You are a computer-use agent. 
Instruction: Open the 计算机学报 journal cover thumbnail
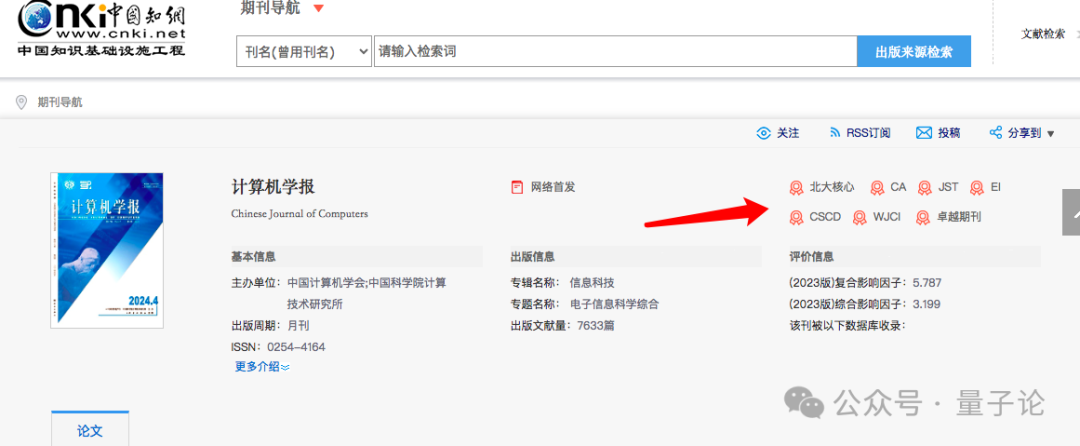(107, 250)
